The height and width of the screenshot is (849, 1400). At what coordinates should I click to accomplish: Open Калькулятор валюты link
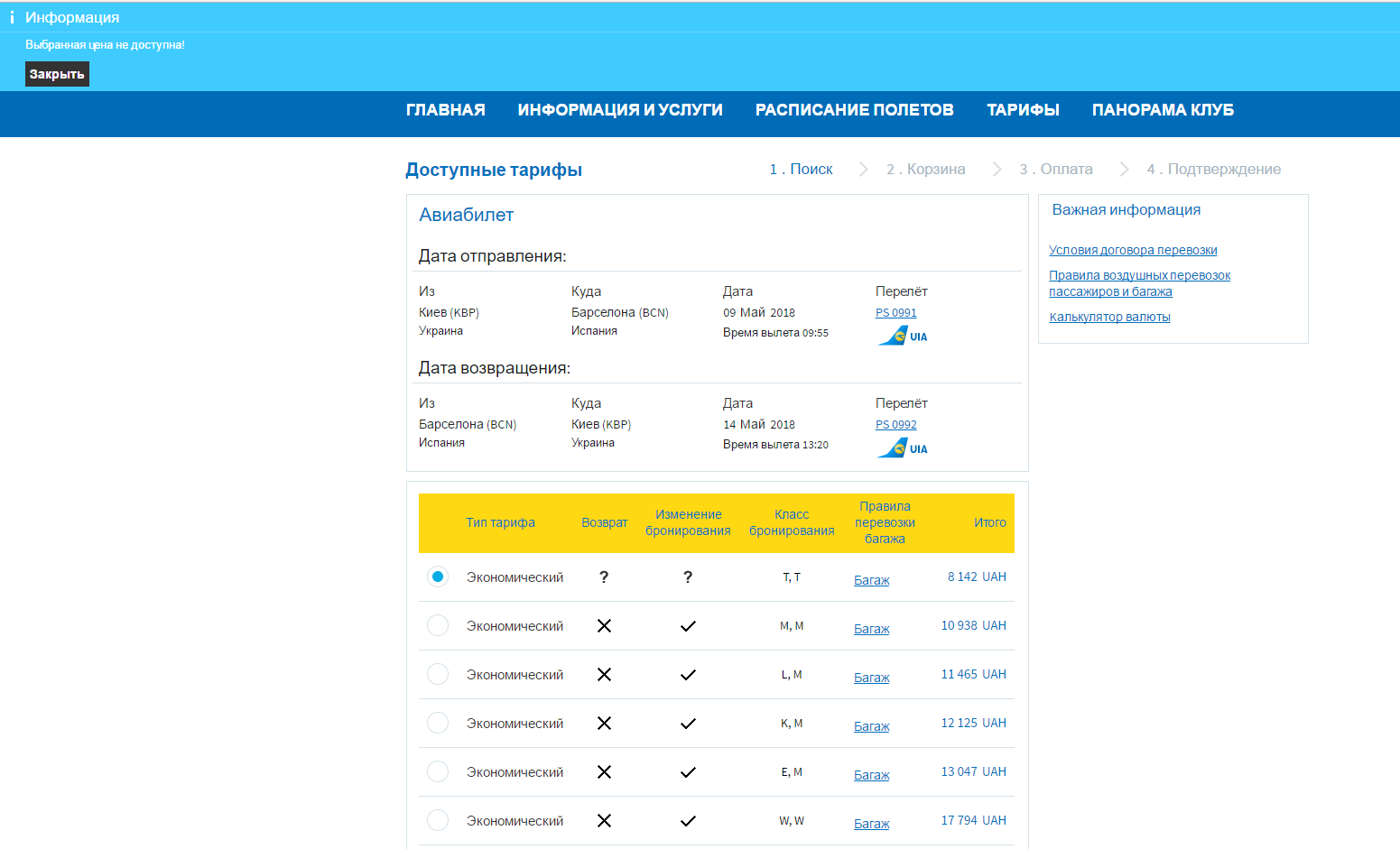[1109, 317]
